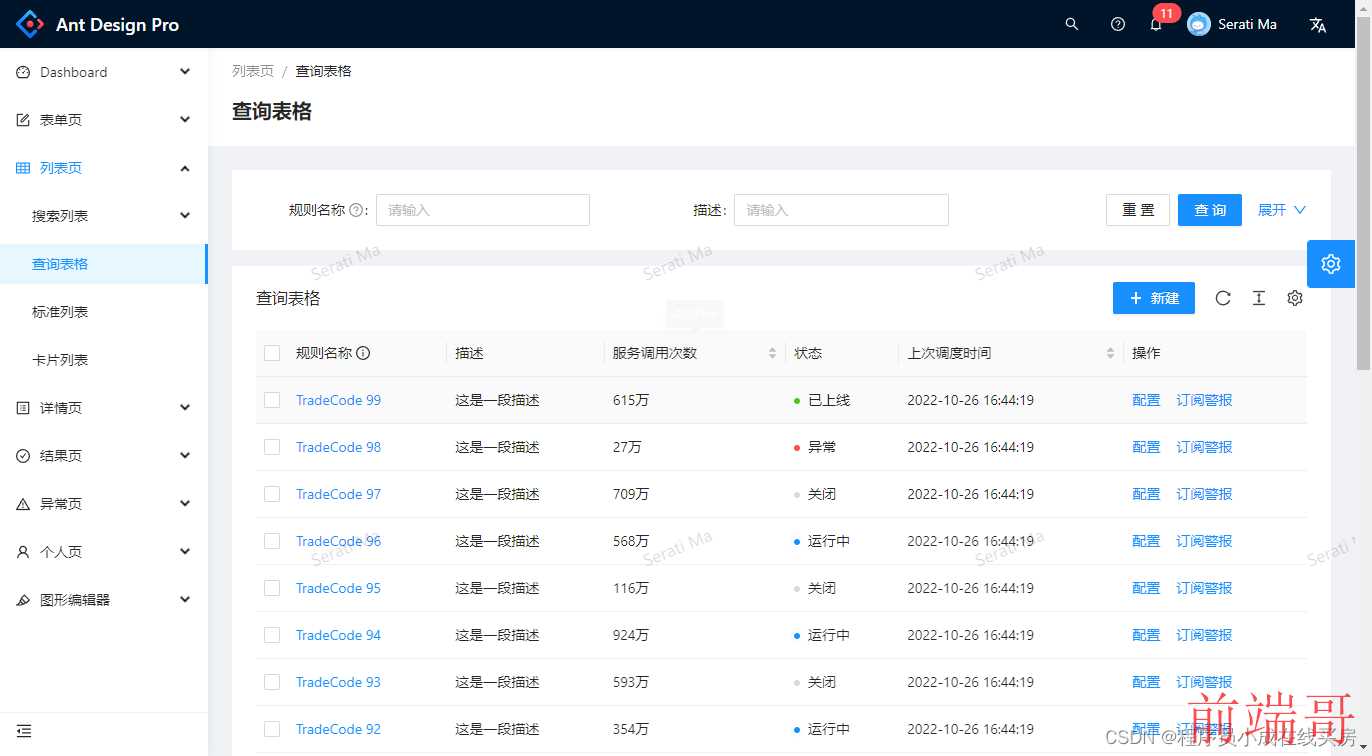Image resolution: width=1372 pixels, height=756 pixels.
Task: Click 配置 in TradeCode 98 row
Action: (1146, 447)
